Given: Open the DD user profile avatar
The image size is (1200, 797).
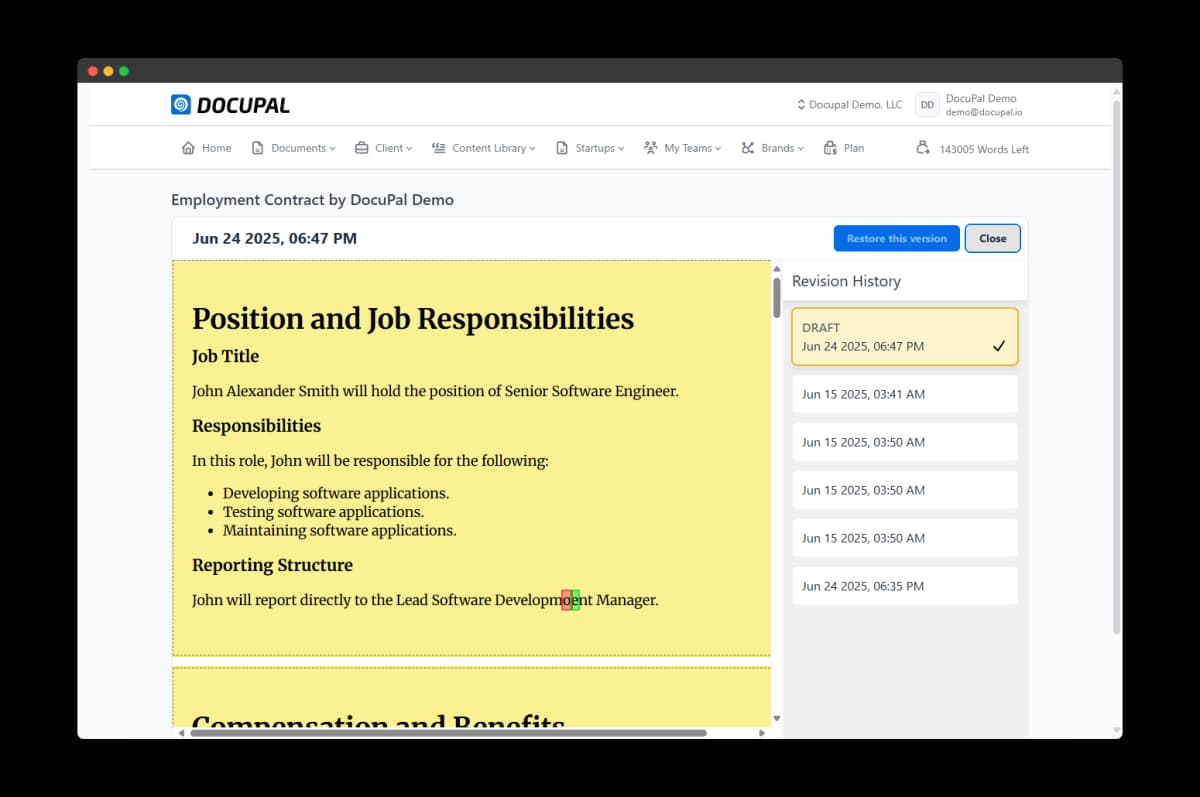Looking at the screenshot, I should point(928,105).
